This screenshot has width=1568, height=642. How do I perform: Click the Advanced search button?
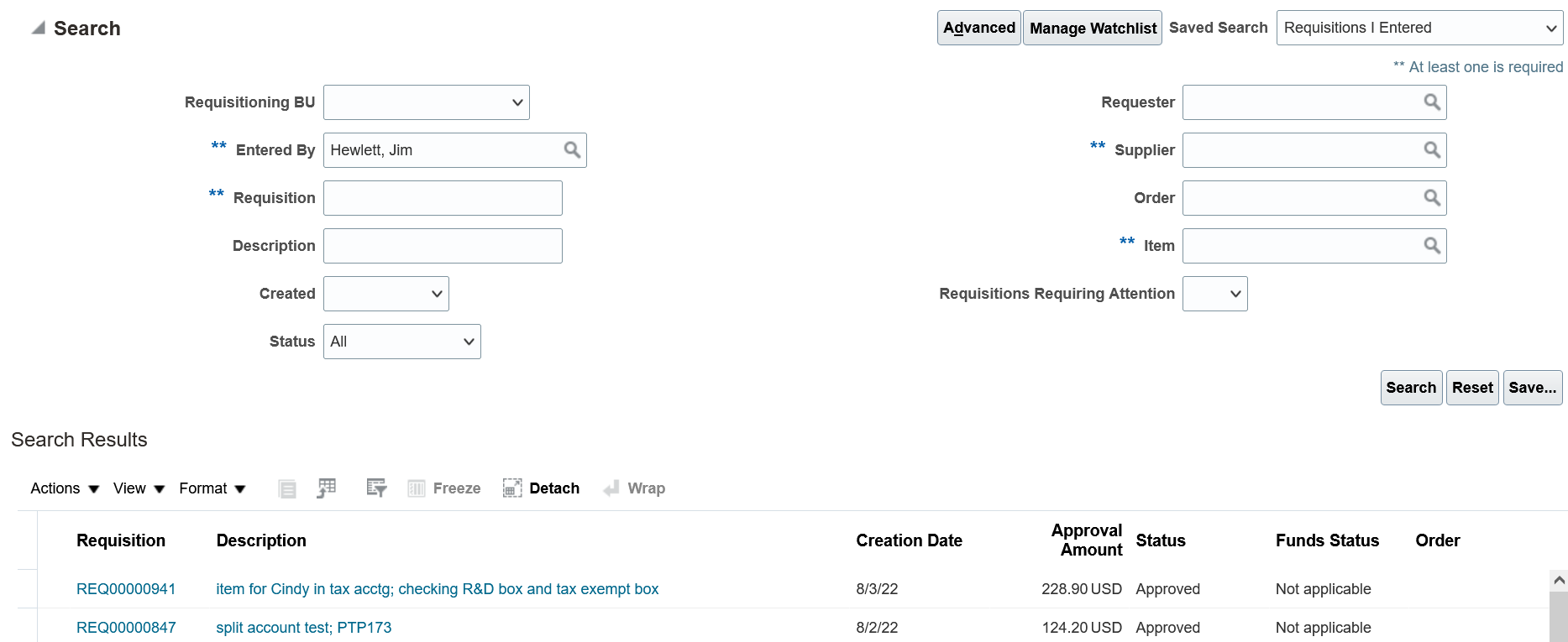(979, 28)
